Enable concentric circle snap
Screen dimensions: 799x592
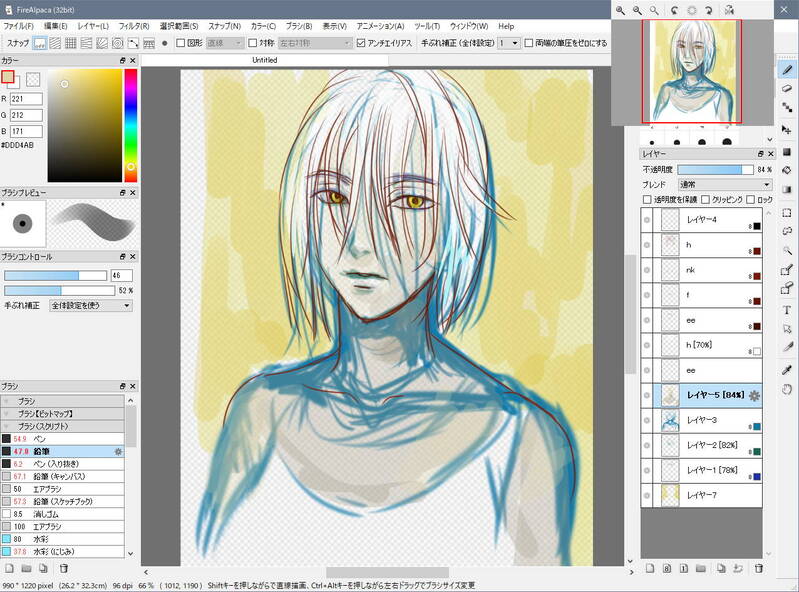pyautogui.click(x=118, y=43)
